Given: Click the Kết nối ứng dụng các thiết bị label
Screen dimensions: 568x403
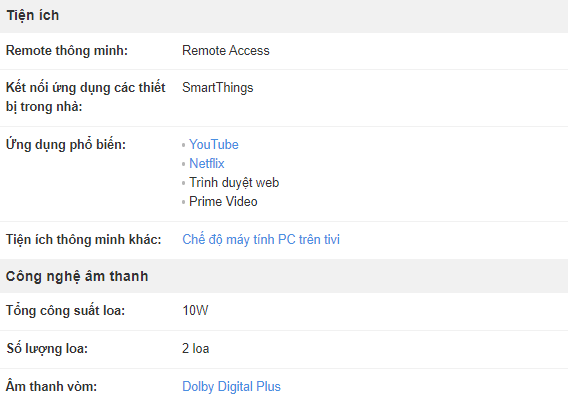Looking at the screenshot, I should click(x=85, y=97).
